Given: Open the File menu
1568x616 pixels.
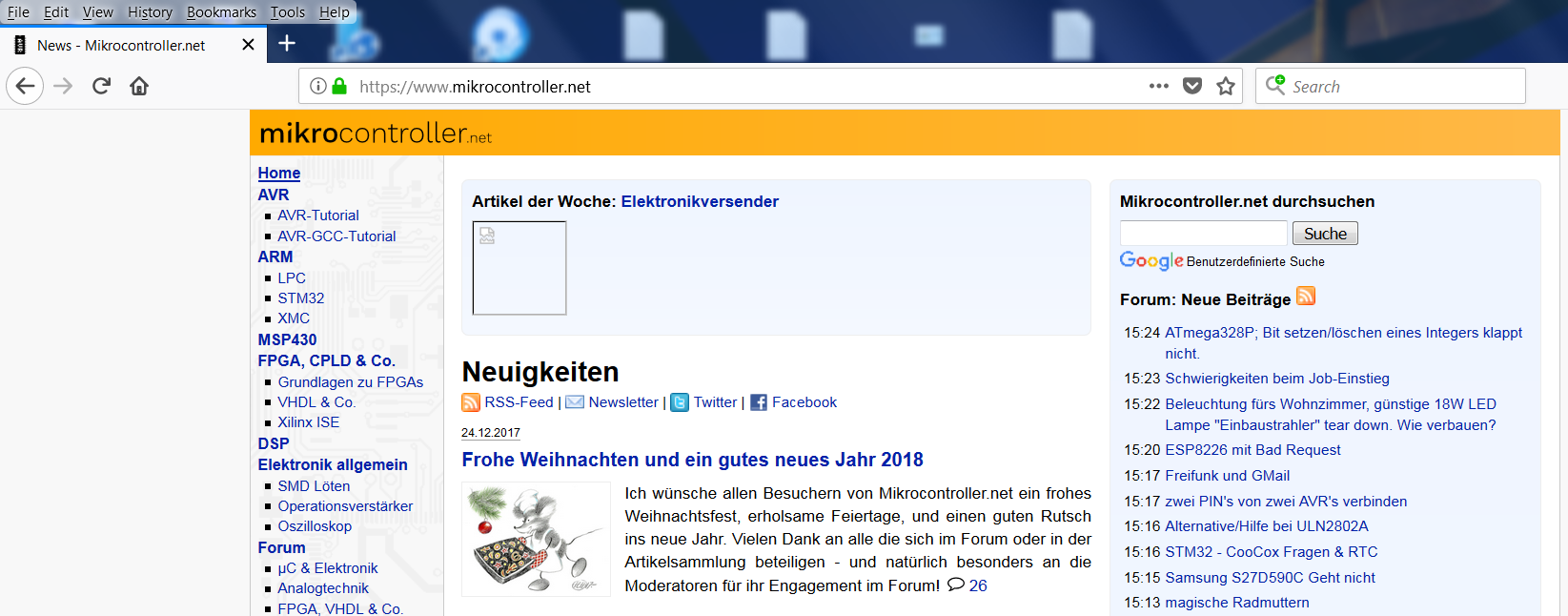Looking at the screenshot, I should (18, 12).
